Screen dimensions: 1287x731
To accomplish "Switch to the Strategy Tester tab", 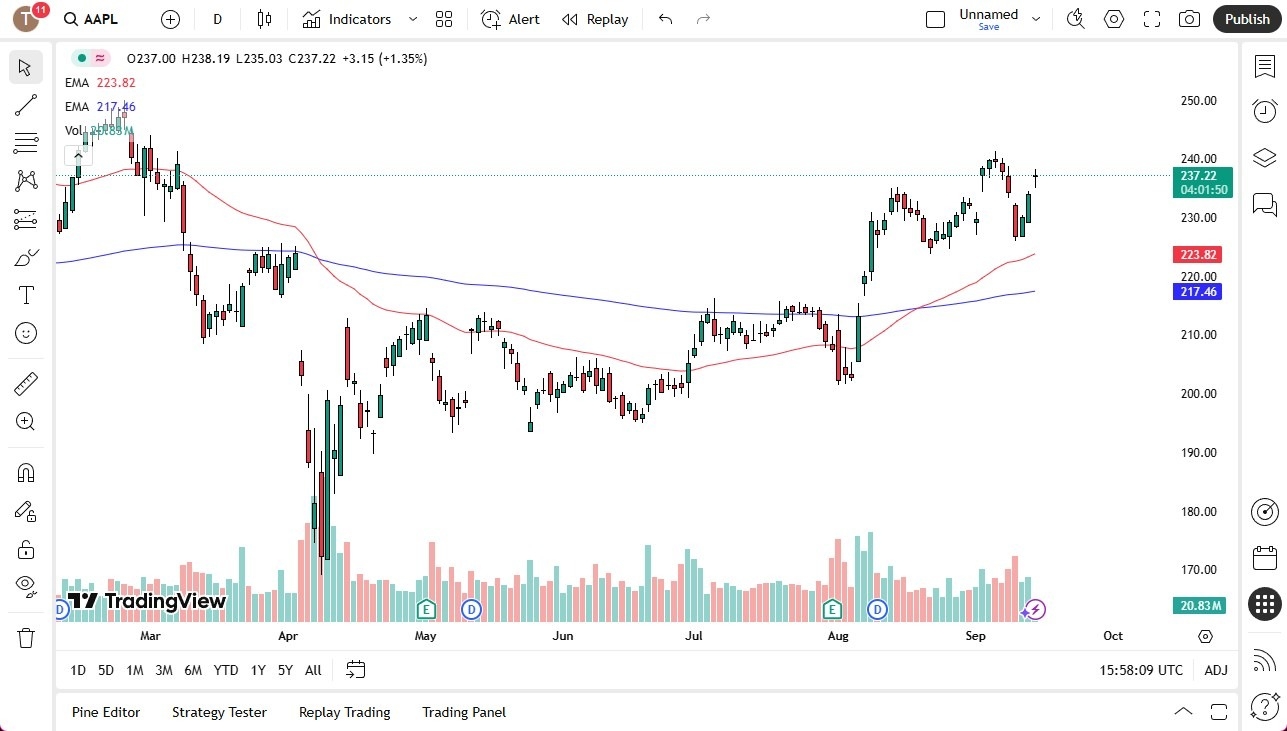I will (219, 712).
